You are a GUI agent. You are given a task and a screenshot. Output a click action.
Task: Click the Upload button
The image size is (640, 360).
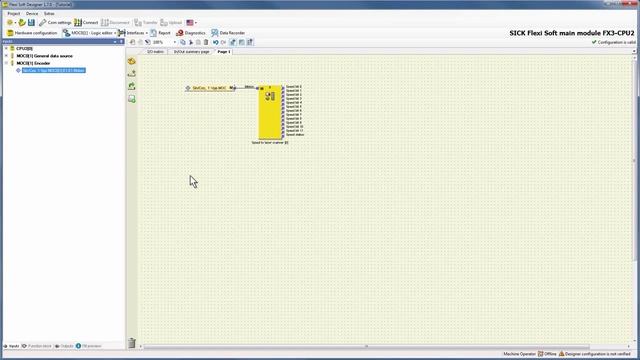pos(171,22)
